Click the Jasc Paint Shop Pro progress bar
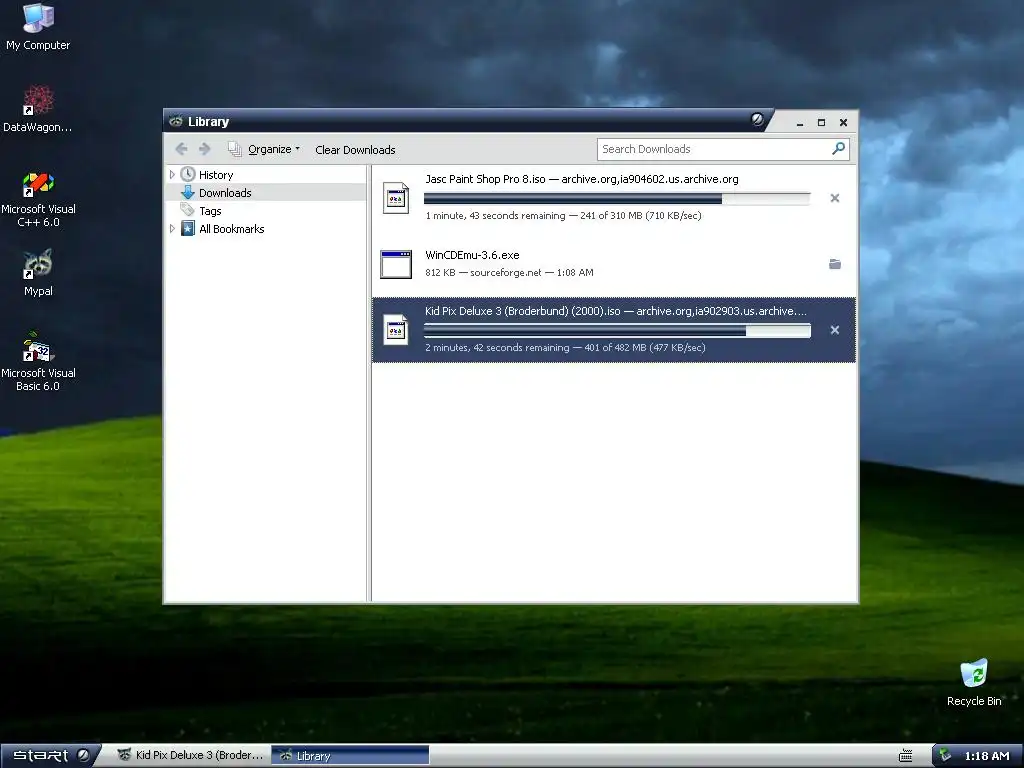 [x=617, y=199]
